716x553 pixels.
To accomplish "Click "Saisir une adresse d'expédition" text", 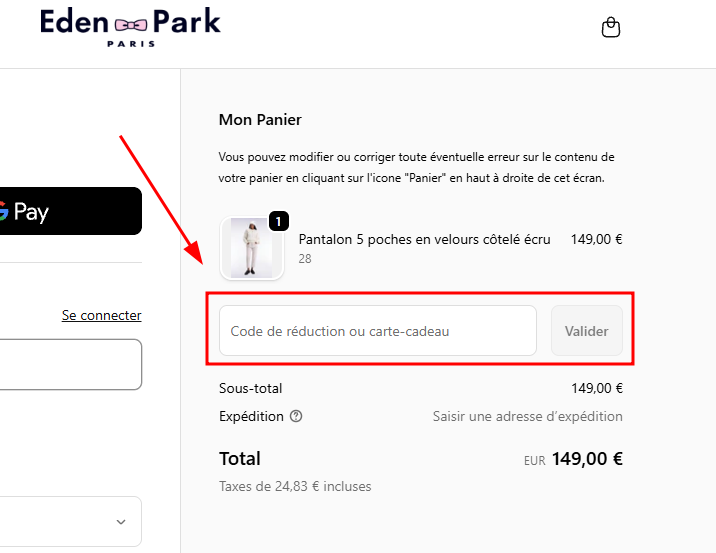I will click(527, 416).
